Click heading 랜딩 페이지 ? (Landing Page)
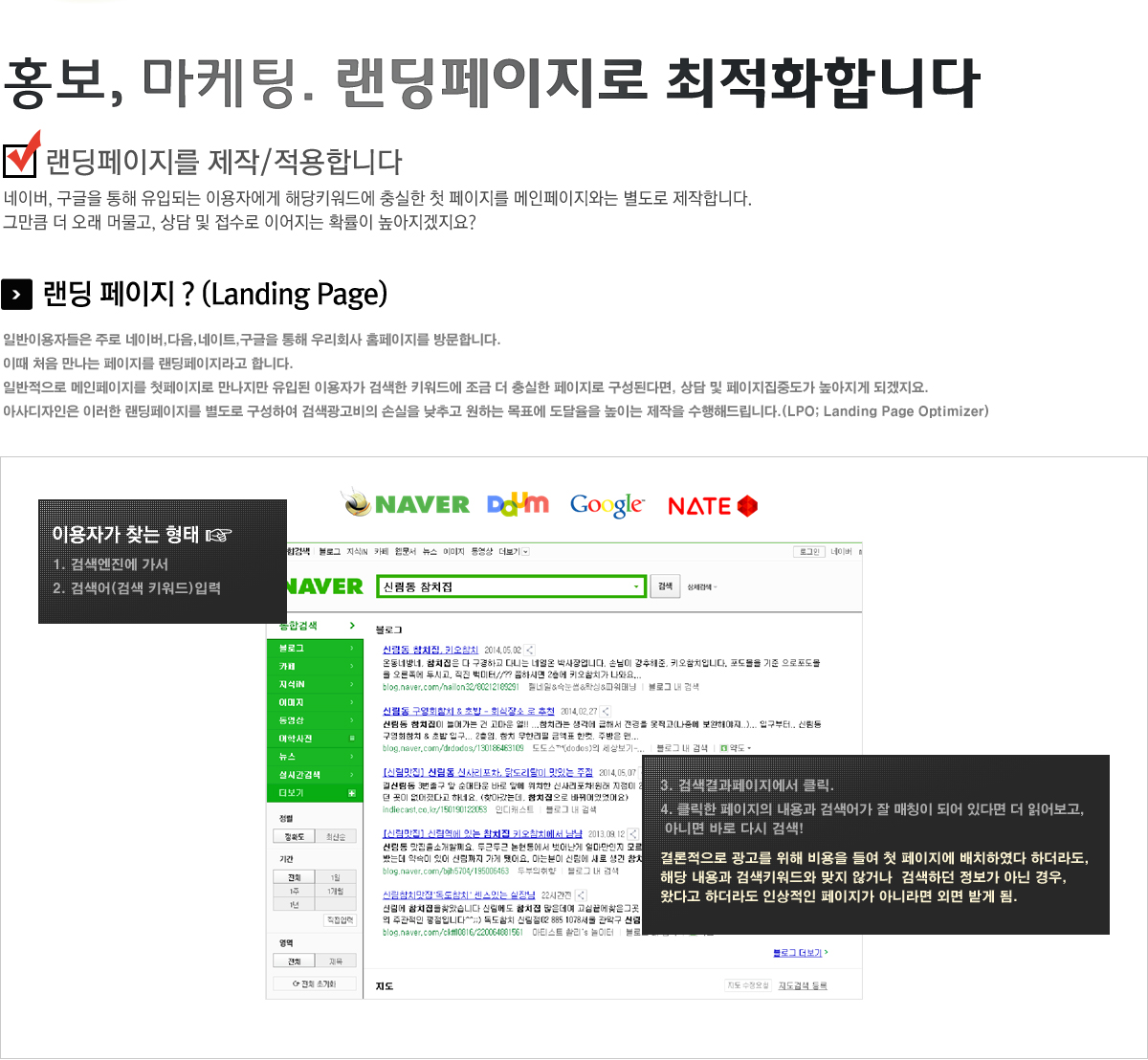Viewport: 1148px width, 1060px height. (215, 294)
